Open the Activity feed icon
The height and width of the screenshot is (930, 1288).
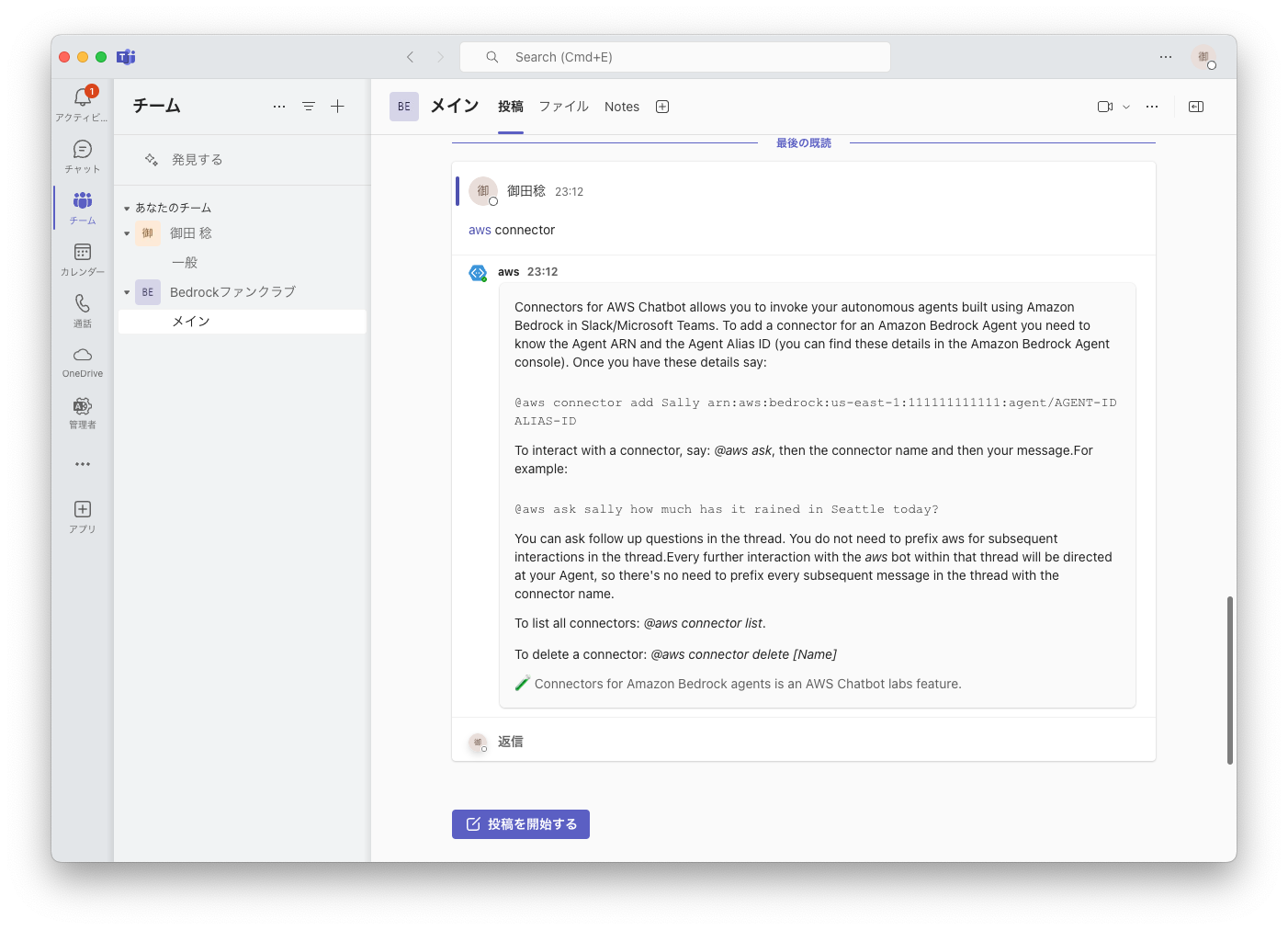tap(82, 104)
